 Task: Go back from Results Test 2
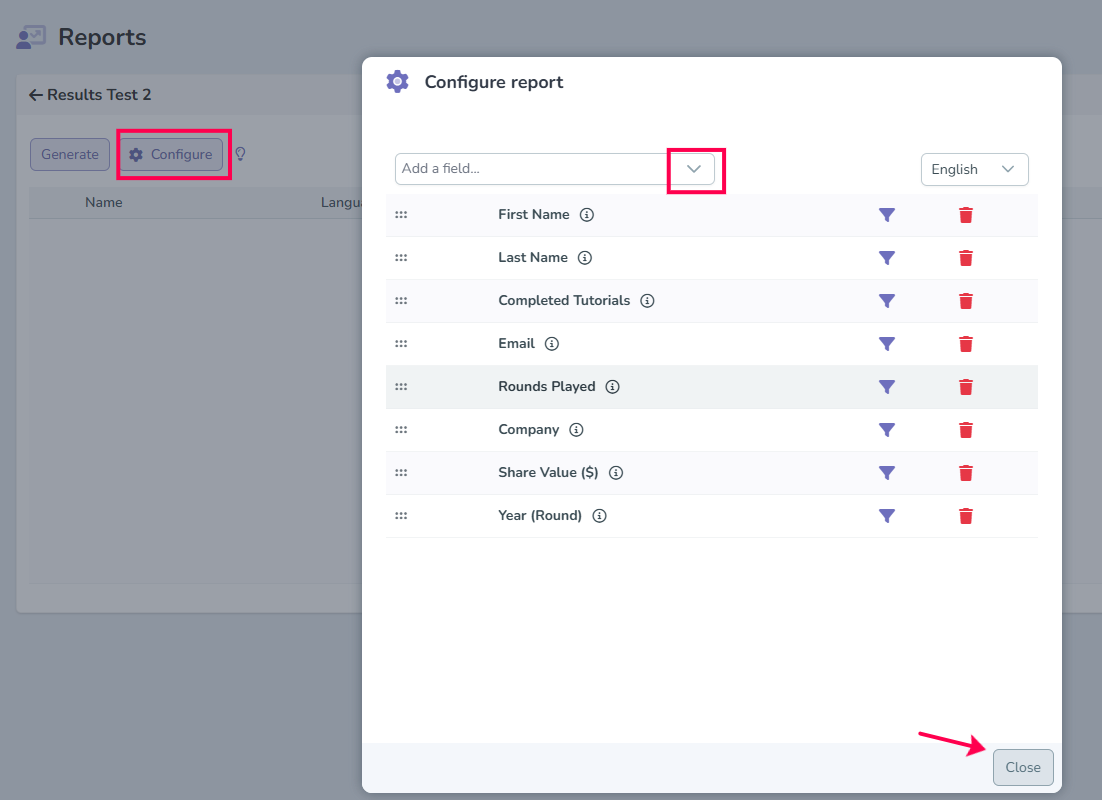click(x=36, y=95)
